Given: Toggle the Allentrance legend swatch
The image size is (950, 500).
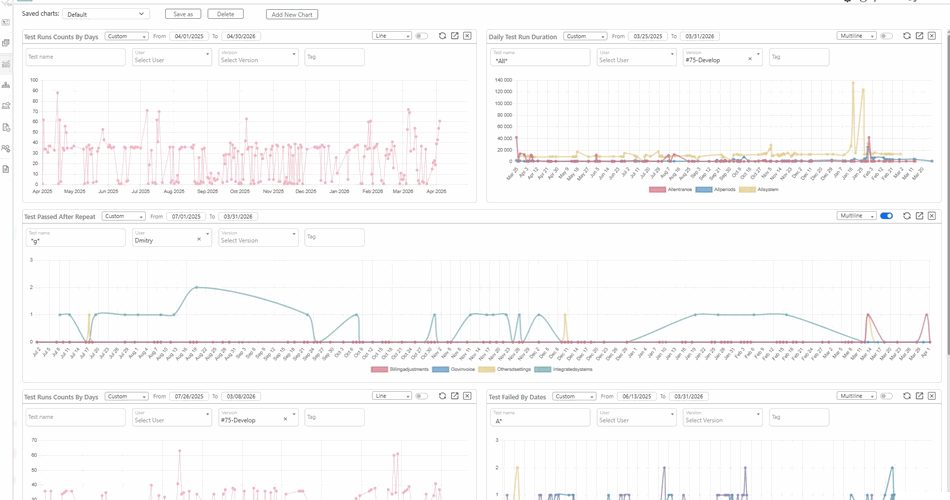Looking at the screenshot, I should (x=657, y=190).
